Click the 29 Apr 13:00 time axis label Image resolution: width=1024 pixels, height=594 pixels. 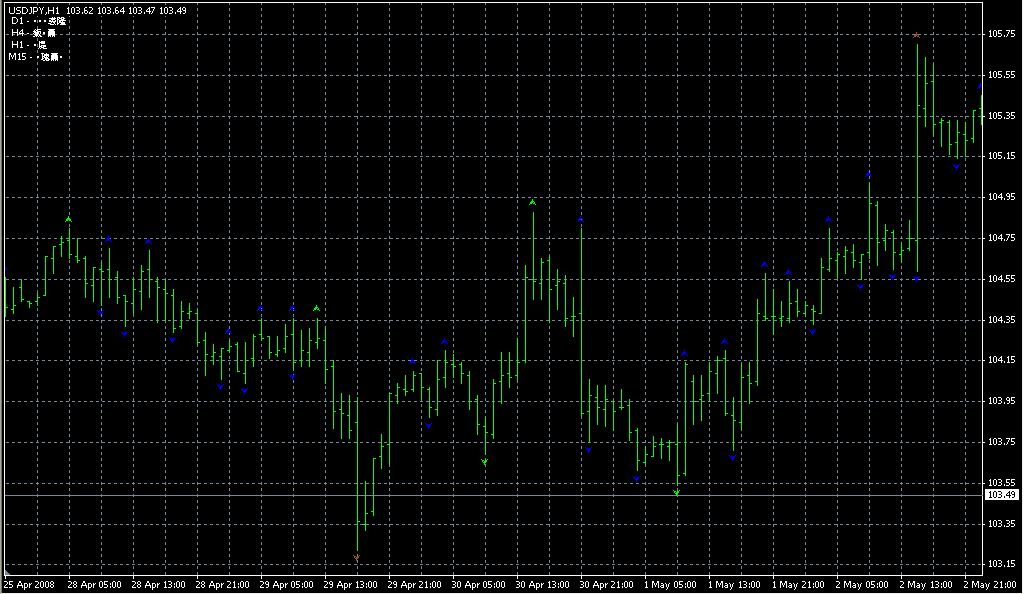tap(351, 584)
